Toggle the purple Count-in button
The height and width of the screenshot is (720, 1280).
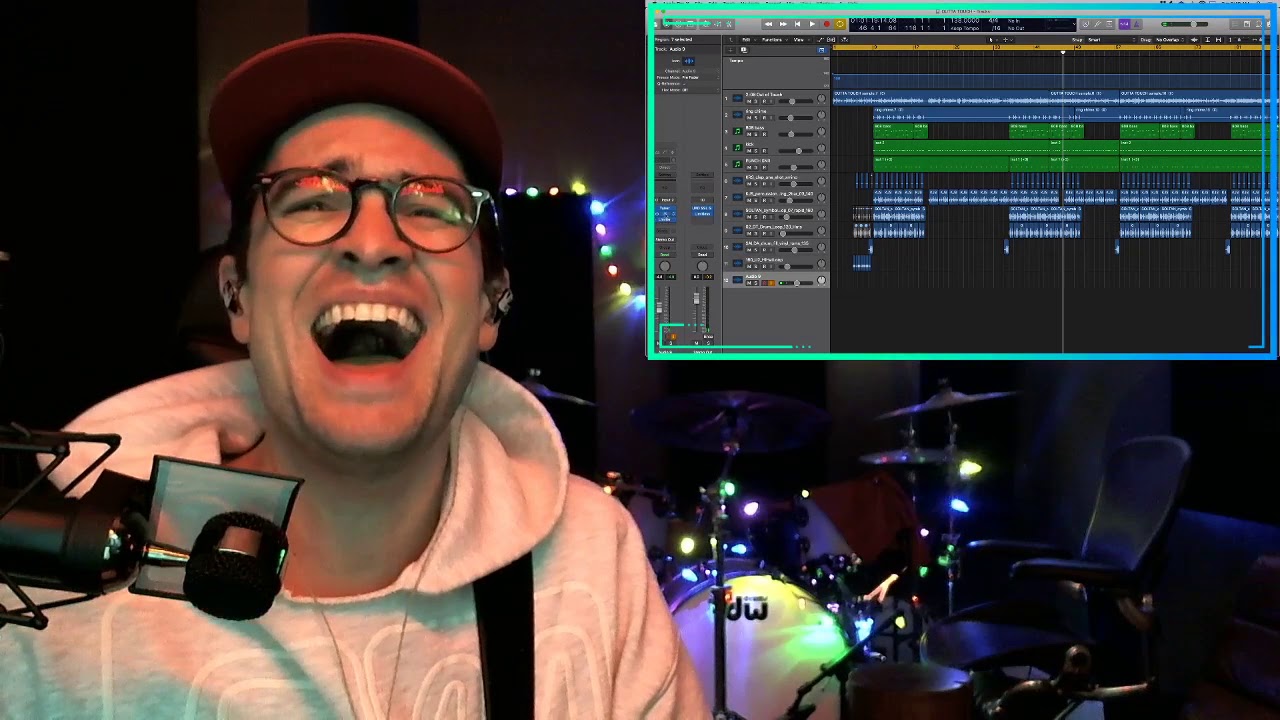(1124, 24)
